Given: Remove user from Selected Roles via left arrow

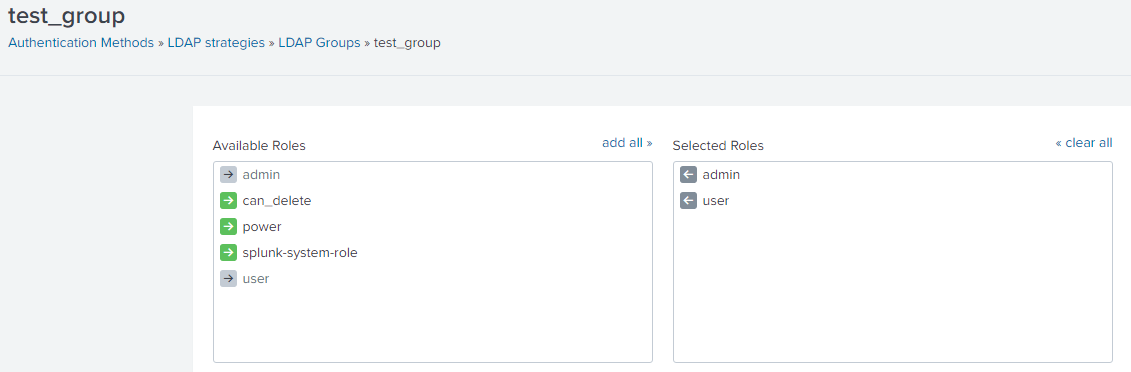Looking at the screenshot, I should (x=688, y=200).
